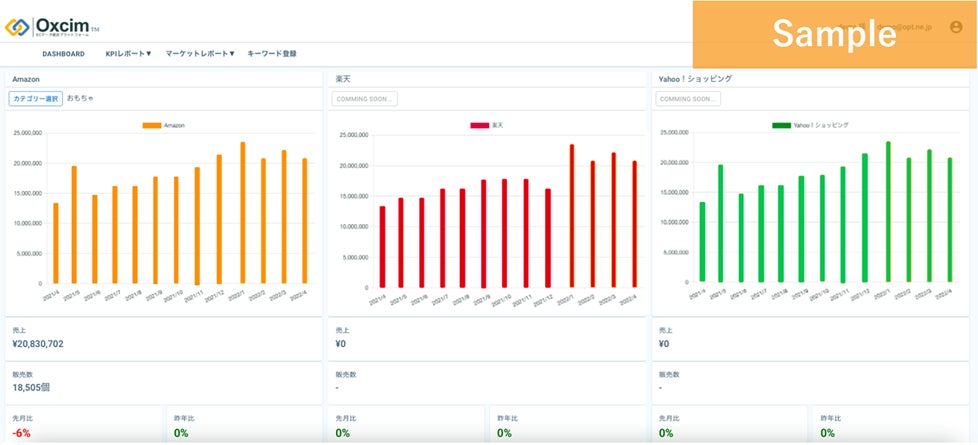
Task: Select the Yahoo green bar for 2021/12
Action: coord(864,218)
